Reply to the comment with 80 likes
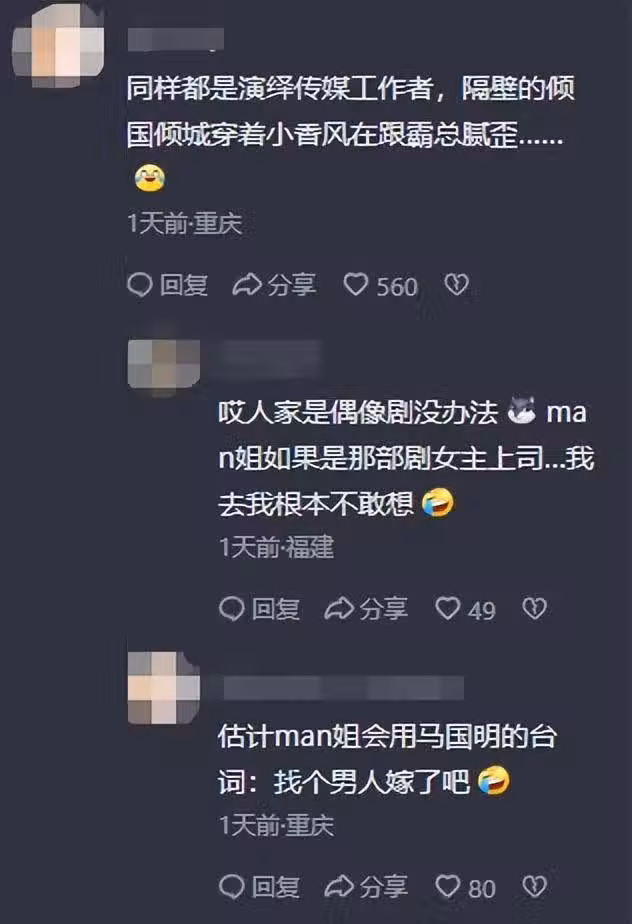 coord(259,887)
